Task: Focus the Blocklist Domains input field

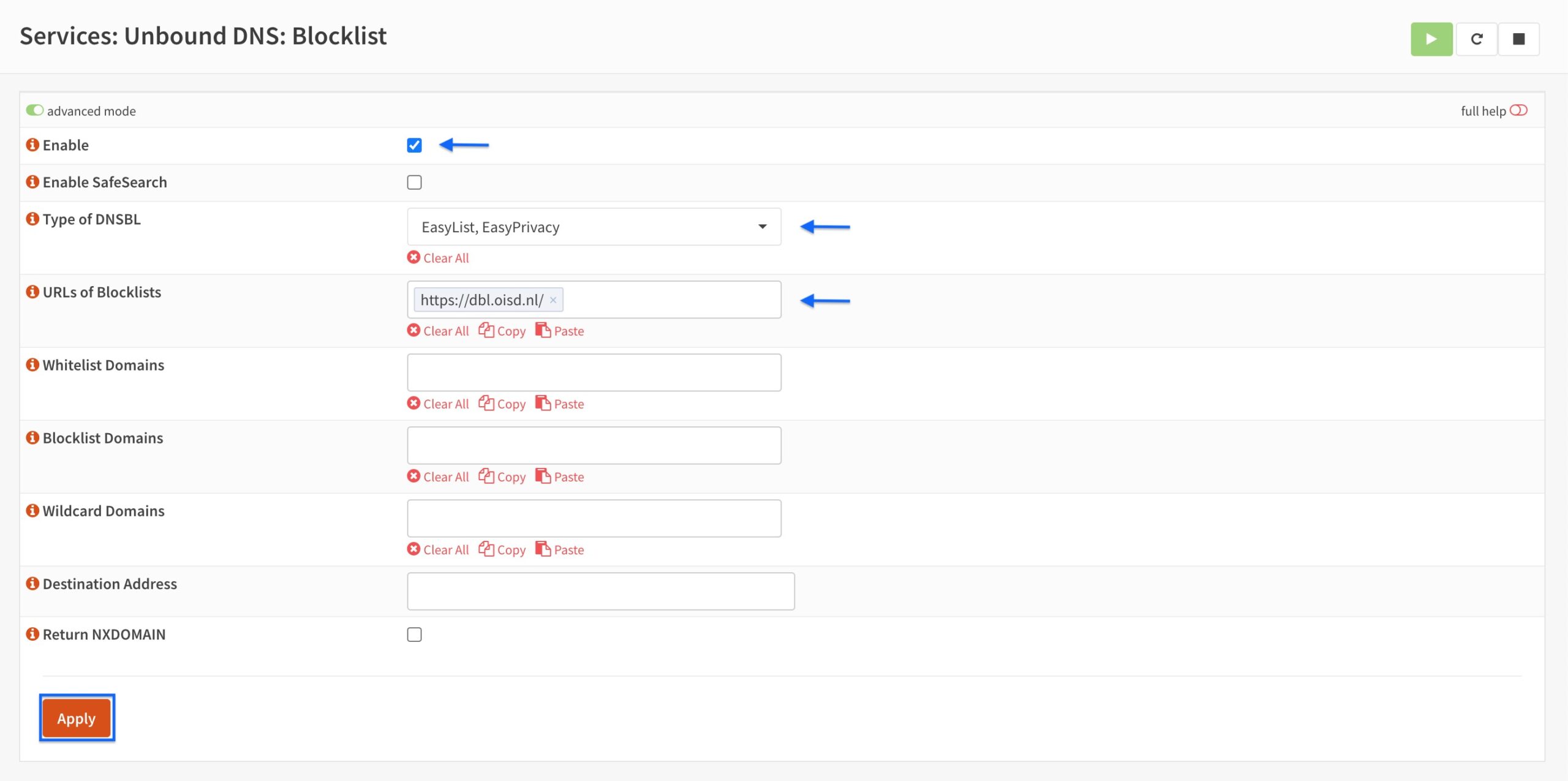Action: pyautogui.click(x=594, y=445)
